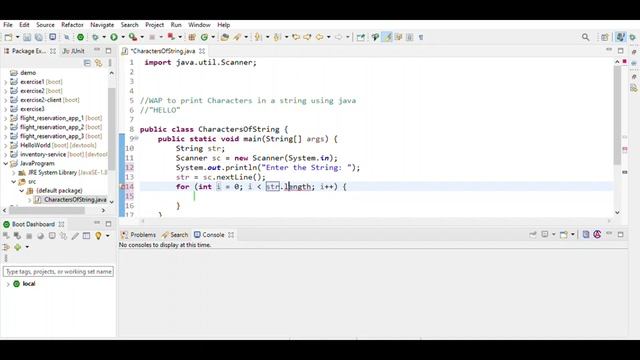Click Collapse All in Package Explorer

87,63
